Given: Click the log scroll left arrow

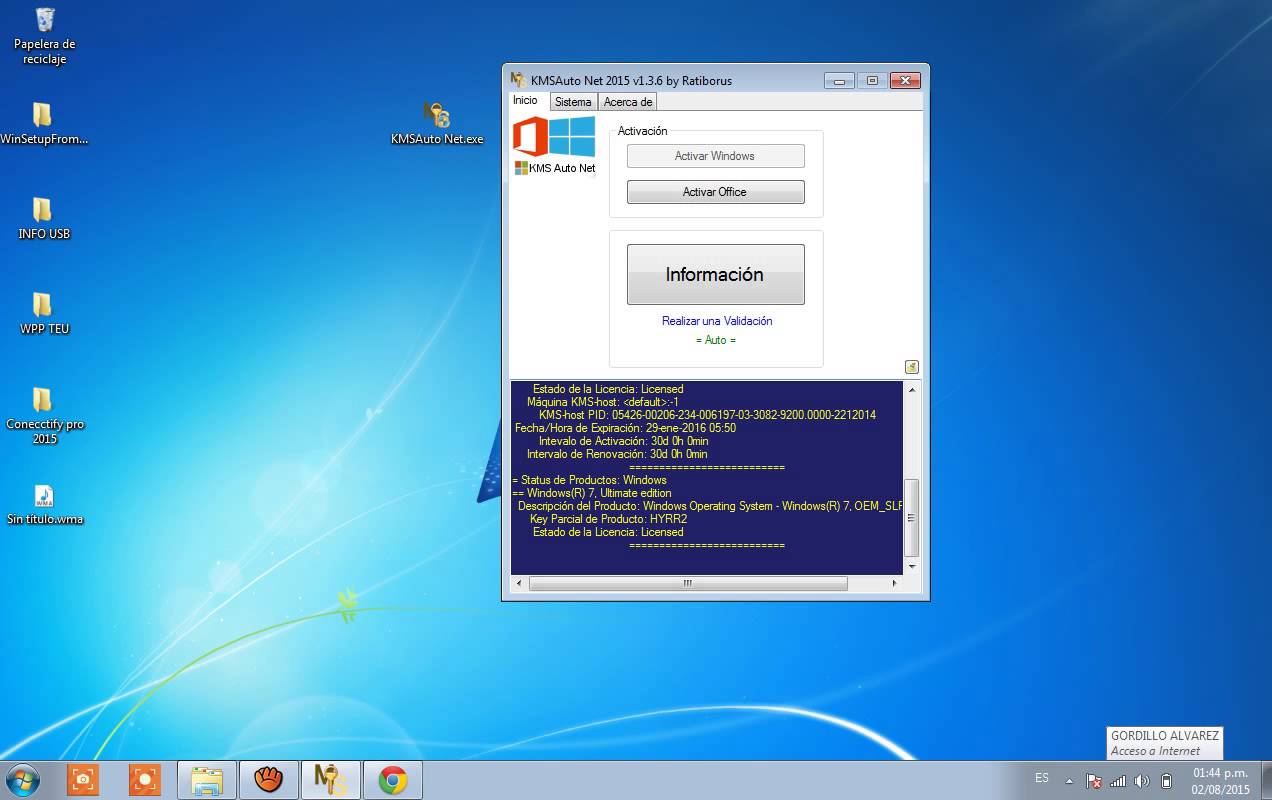Looking at the screenshot, I should [x=519, y=583].
